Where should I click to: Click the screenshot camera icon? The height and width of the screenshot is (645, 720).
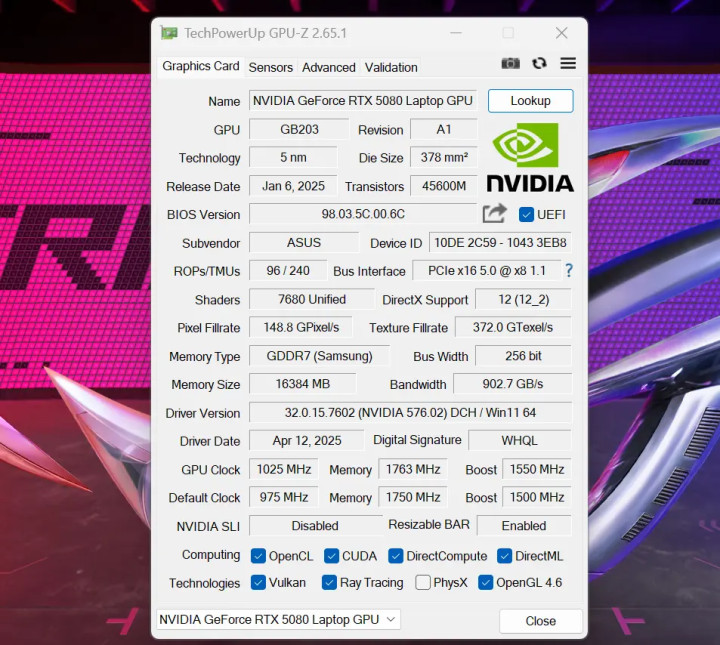tap(510, 63)
